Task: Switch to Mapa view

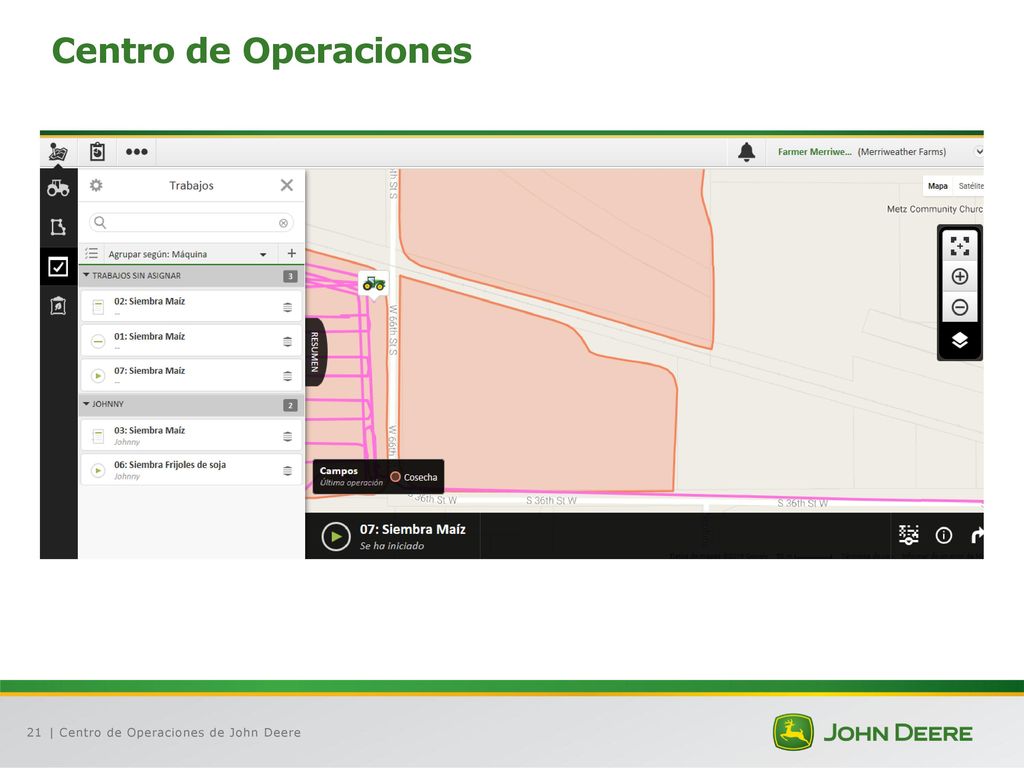Action: point(938,186)
